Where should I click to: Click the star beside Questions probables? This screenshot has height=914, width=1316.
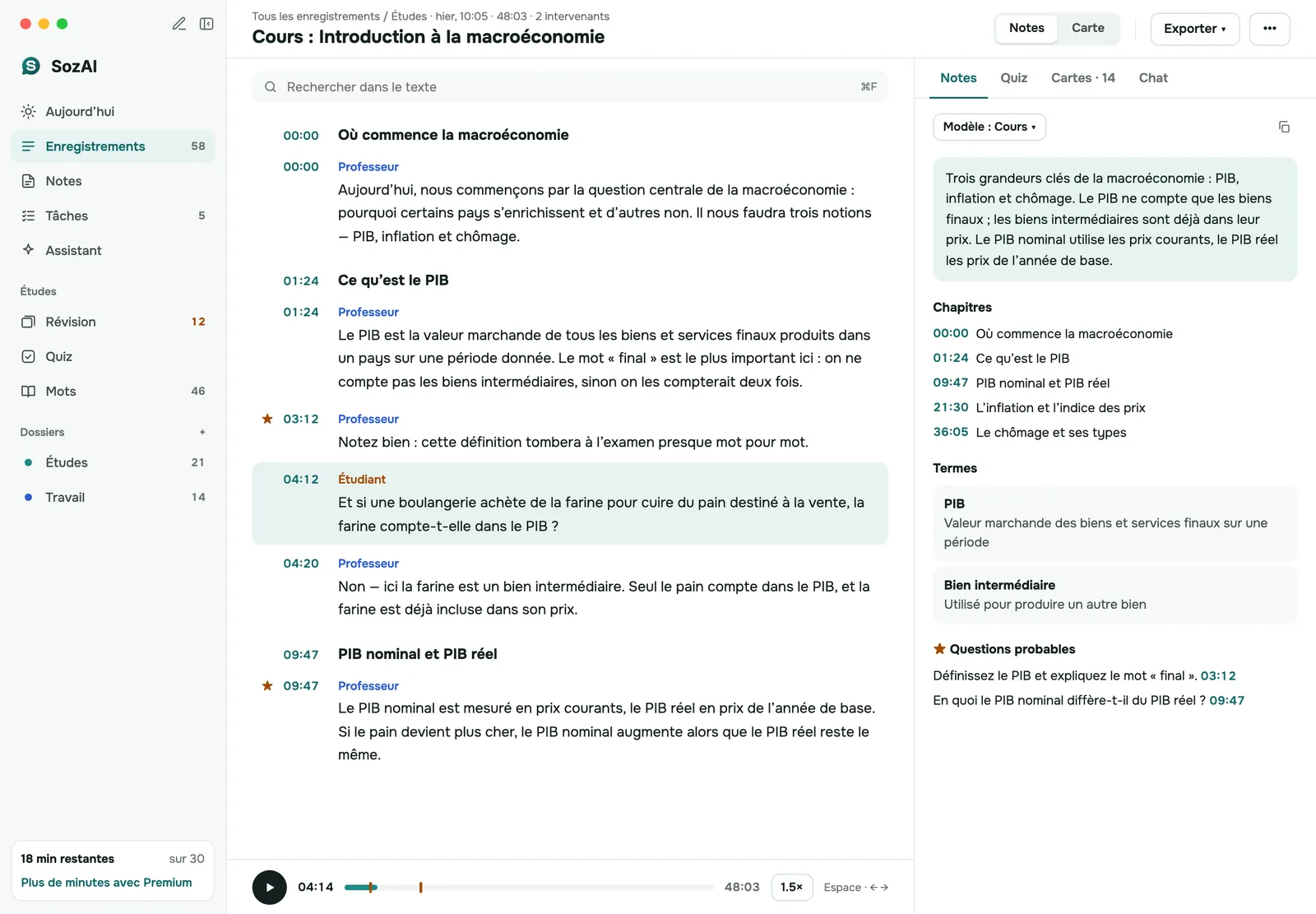(x=939, y=649)
